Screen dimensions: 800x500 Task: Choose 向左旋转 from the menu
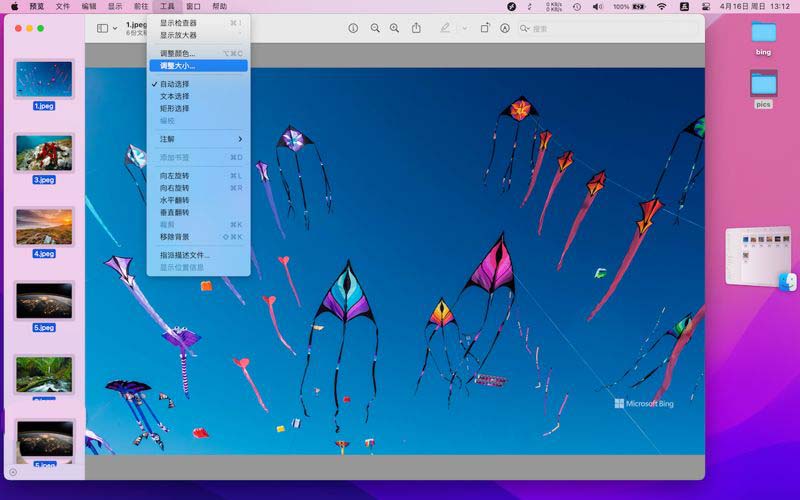tap(174, 176)
